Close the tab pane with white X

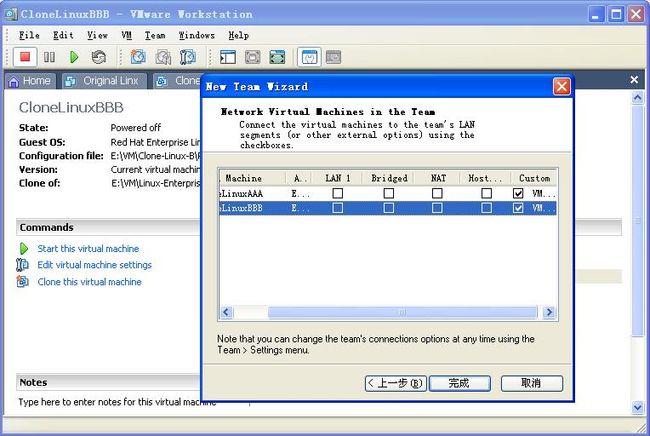tap(634, 80)
